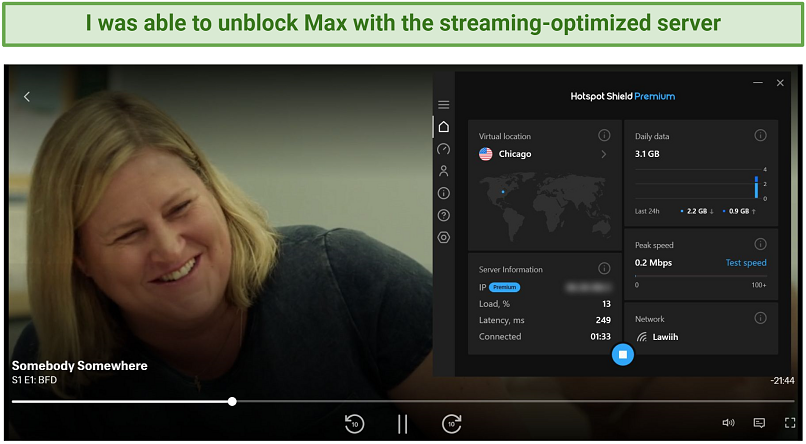Stop the VPN connection with blue button
806x444 pixels.
(622, 354)
